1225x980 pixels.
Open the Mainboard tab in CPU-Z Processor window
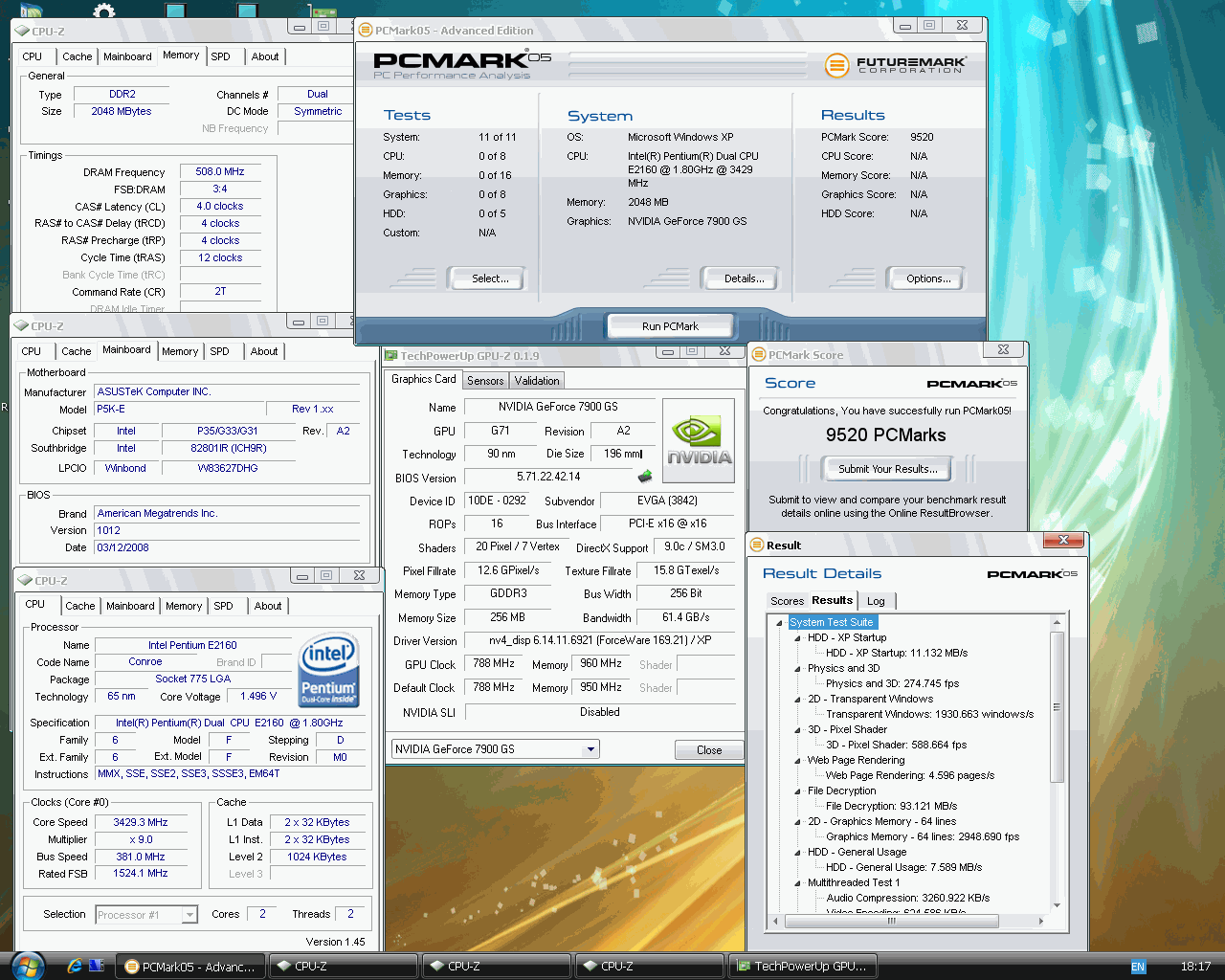(x=130, y=606)
